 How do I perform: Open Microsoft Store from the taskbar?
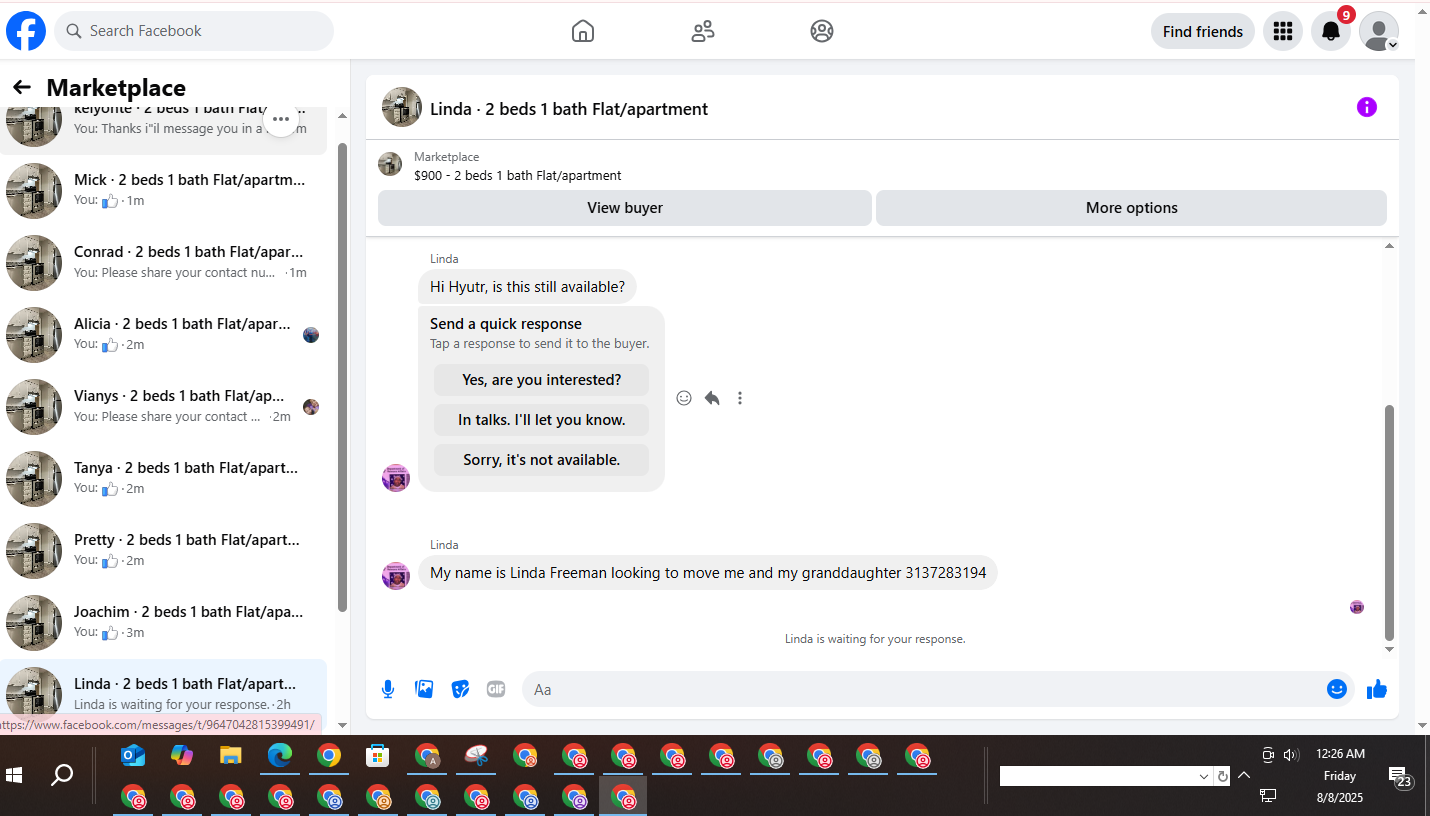point(378,756)
